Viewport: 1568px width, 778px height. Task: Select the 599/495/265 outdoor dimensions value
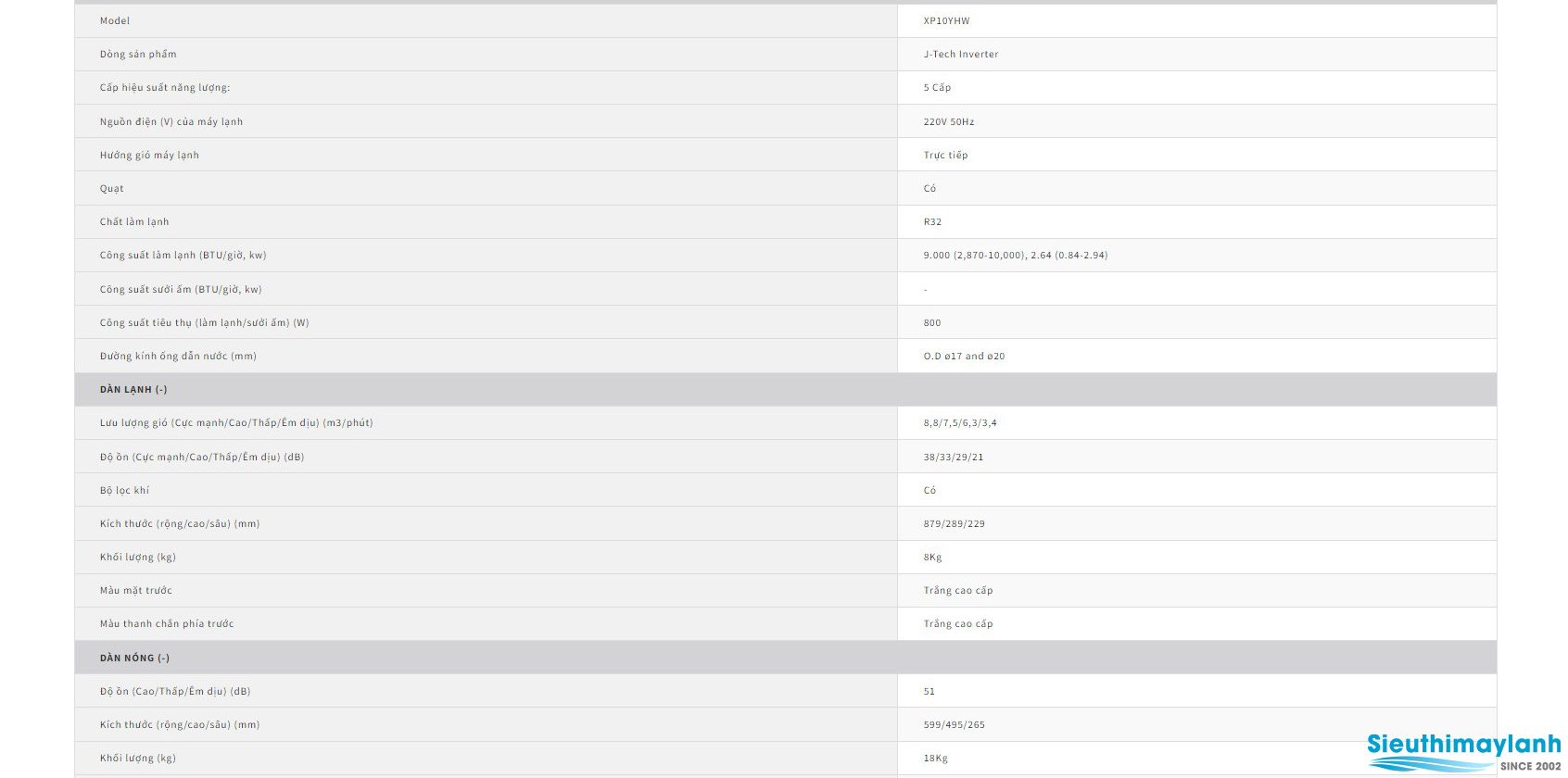click(x=955, y=724)
